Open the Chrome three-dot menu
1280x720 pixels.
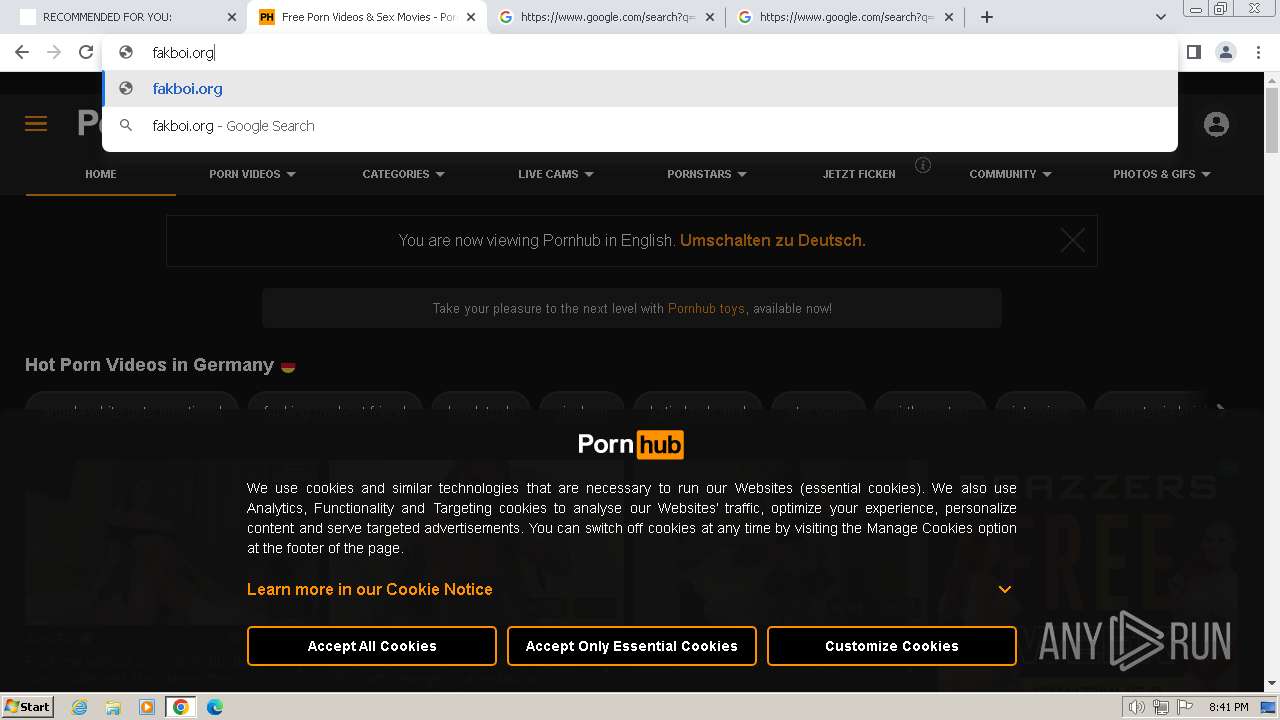click(1258, 52)
